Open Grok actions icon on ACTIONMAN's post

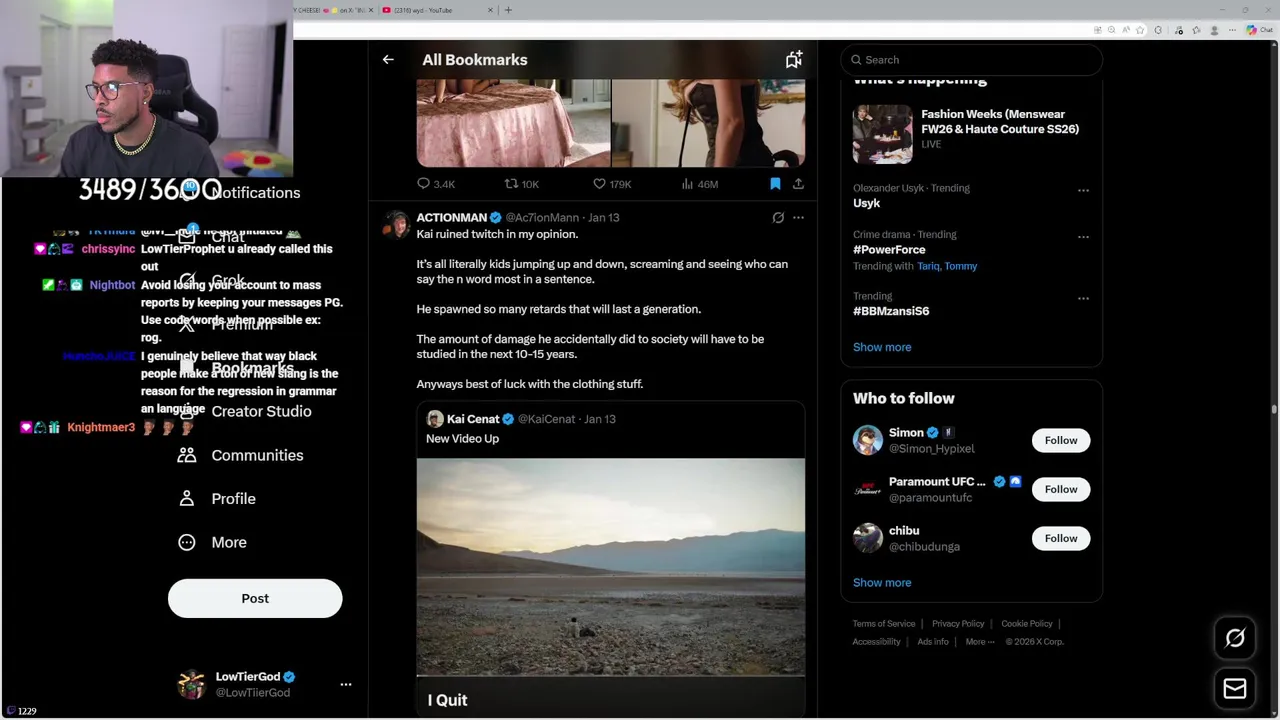(778, 217)
